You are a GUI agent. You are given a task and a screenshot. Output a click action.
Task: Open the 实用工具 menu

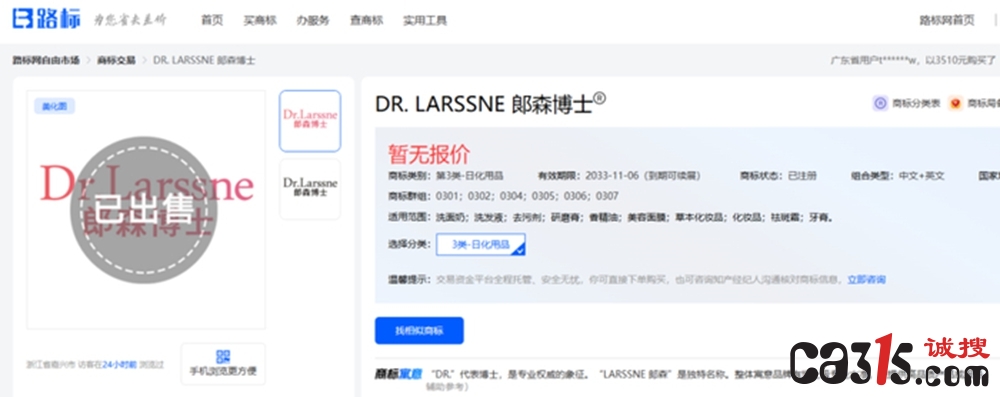[x=425, y=20]
